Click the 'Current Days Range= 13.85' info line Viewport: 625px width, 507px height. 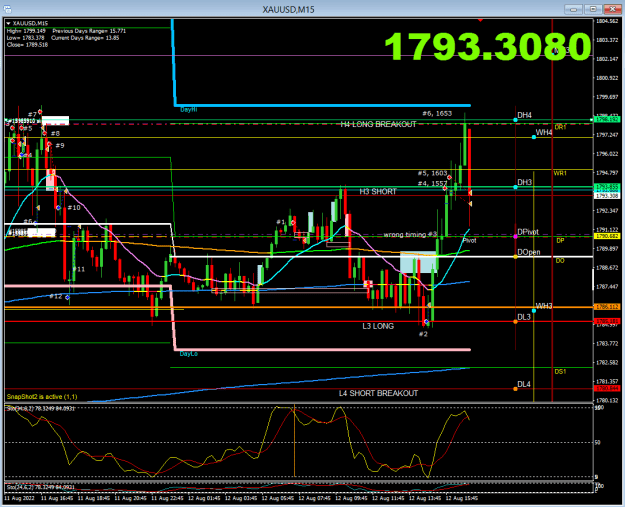point(85,38)
